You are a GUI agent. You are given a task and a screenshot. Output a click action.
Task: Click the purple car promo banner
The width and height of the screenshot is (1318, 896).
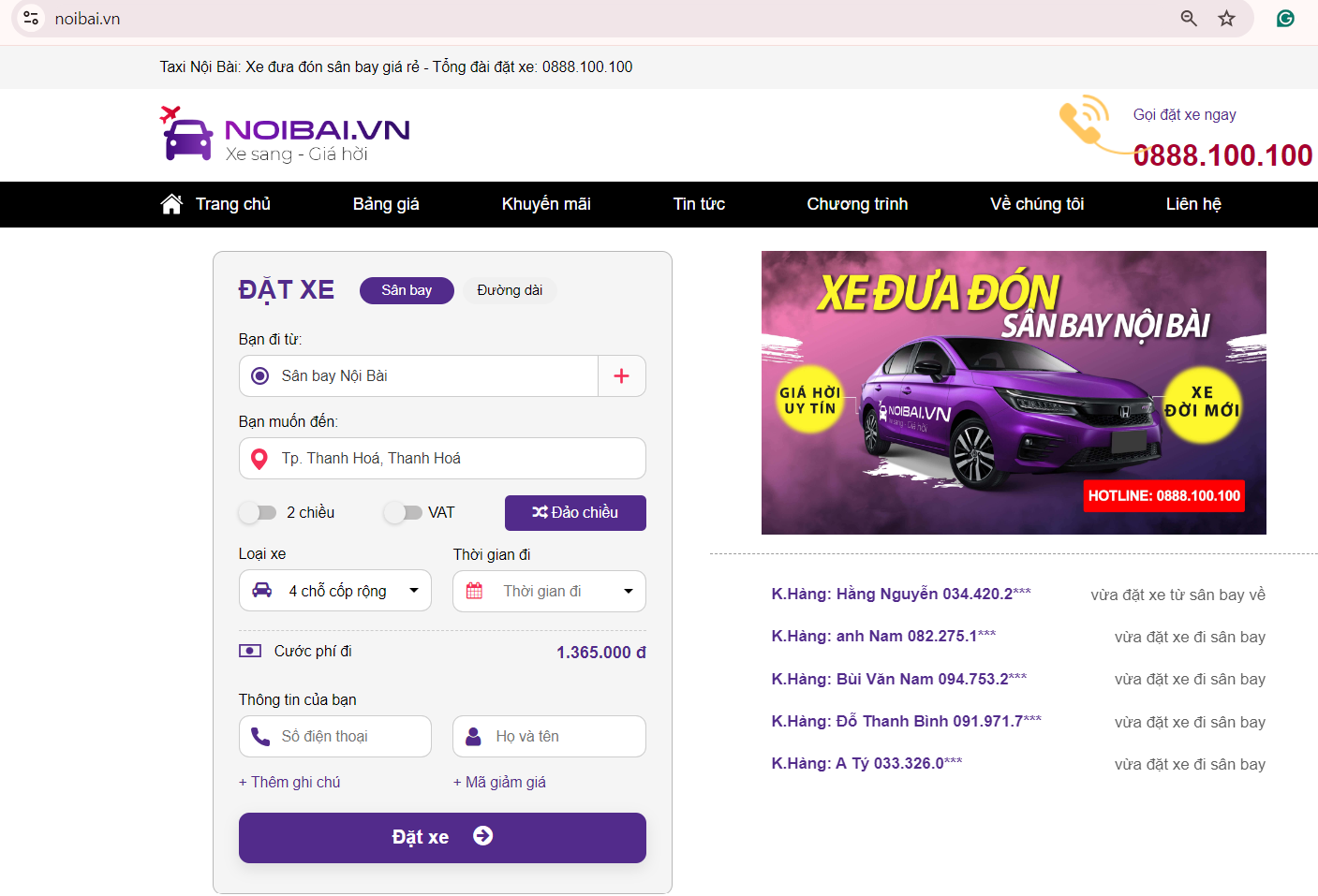click(x=1014, y=392)
